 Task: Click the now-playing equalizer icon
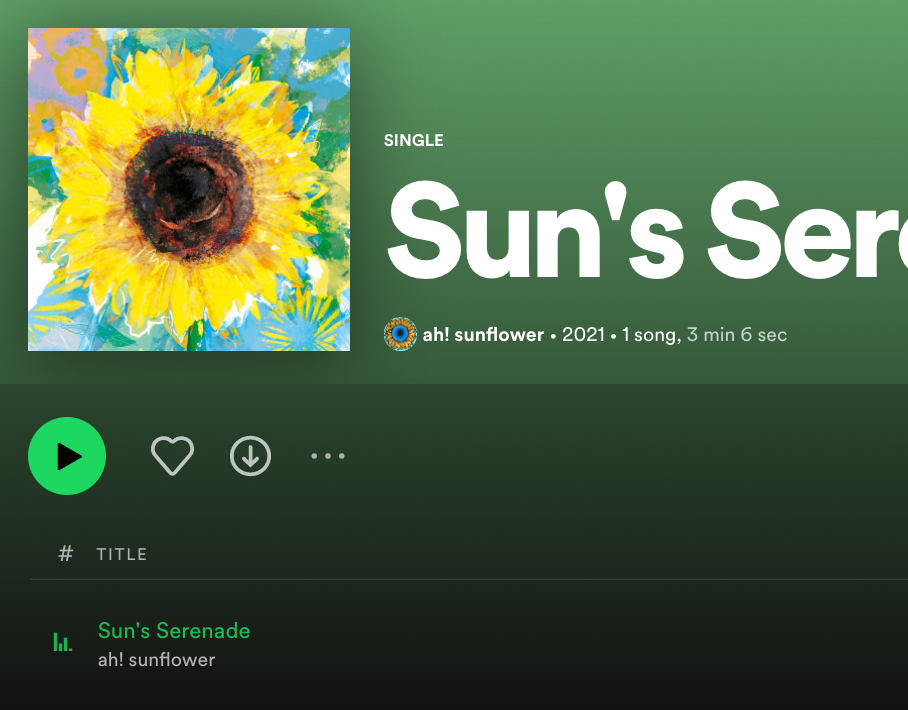[63, 642]
